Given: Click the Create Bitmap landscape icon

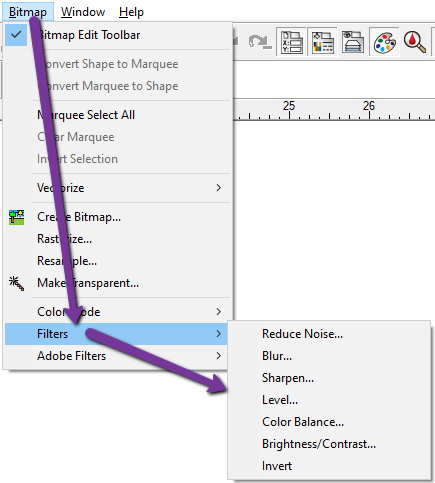Looking at the screenshot, I should coord(16,217).
